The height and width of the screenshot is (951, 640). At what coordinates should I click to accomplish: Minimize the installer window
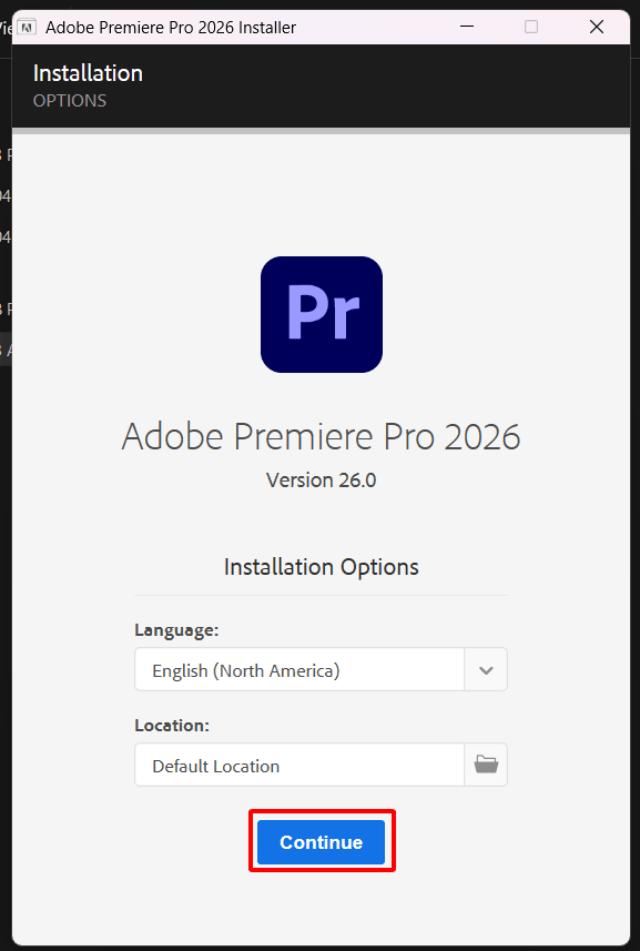click(466, 27)
